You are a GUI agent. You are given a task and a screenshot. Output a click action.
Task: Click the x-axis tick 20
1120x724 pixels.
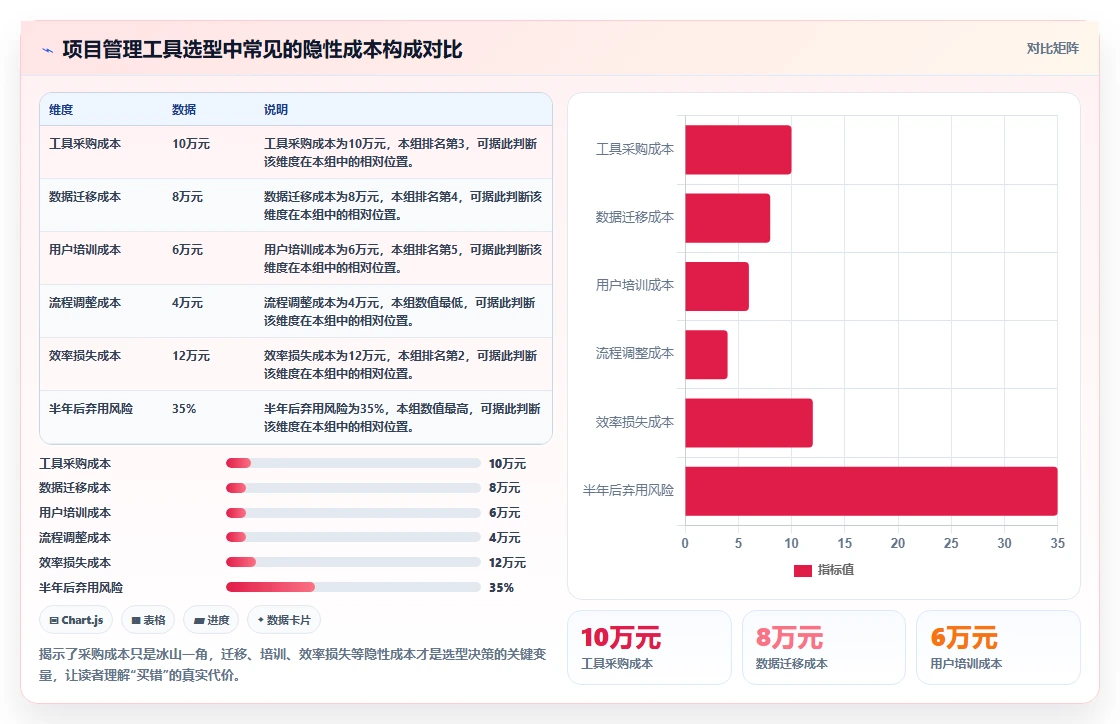point(898,543)
